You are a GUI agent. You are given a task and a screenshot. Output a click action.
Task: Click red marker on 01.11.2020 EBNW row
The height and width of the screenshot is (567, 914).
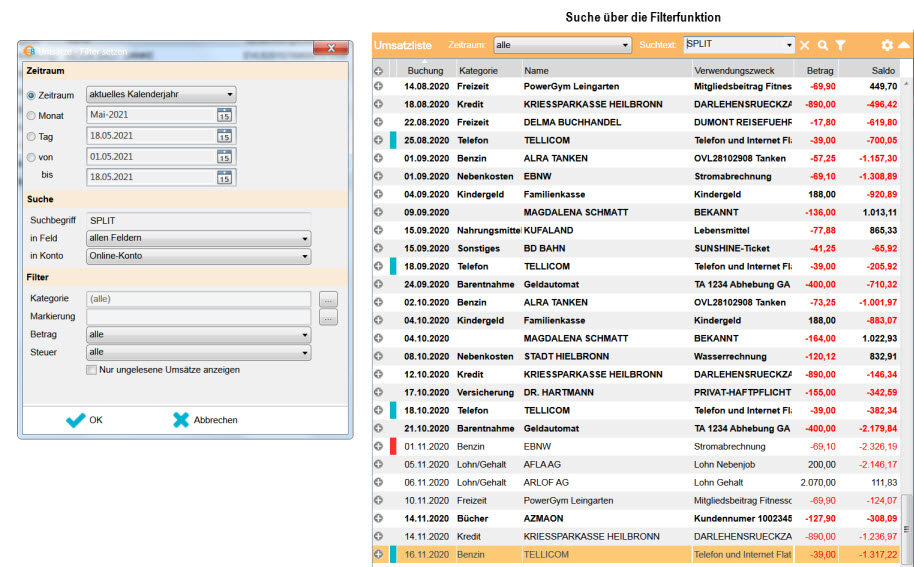coord(393,446)
